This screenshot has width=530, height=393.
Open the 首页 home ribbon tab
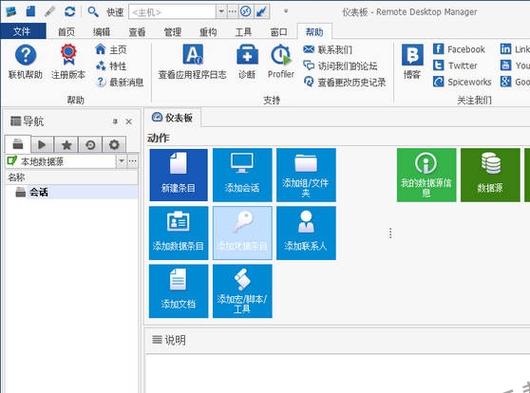[66, 32]
